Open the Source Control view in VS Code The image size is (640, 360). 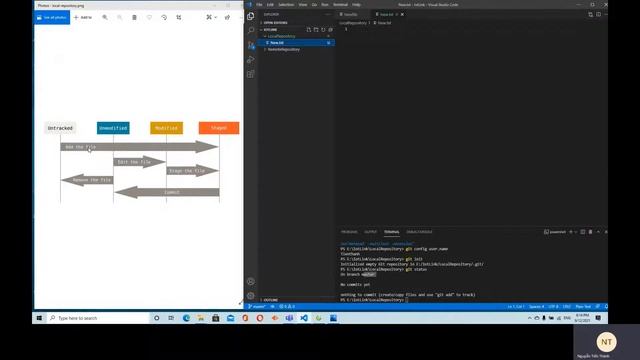(x=251, y=45)
